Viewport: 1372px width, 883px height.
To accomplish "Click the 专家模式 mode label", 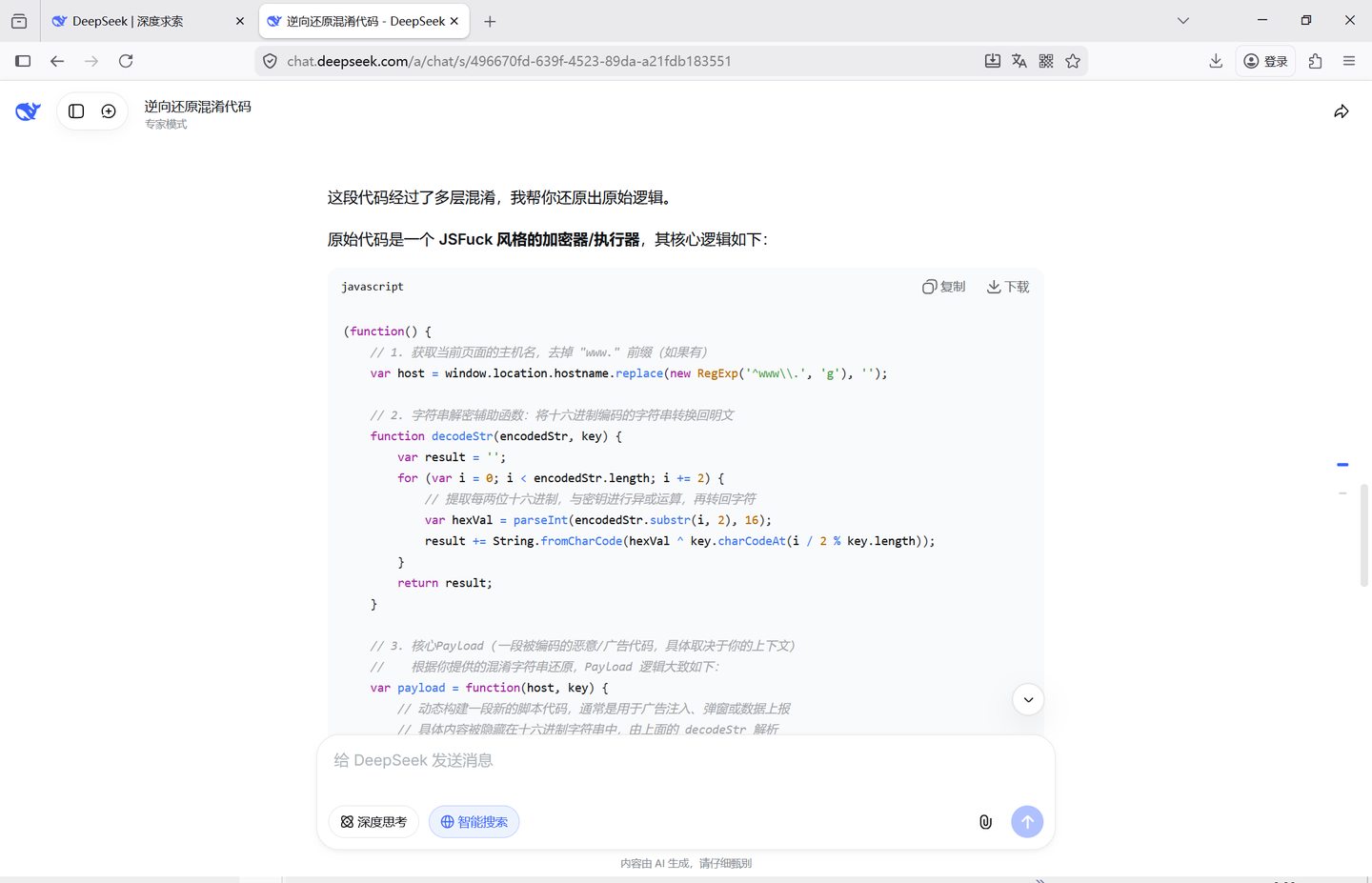I will point(166,125).
